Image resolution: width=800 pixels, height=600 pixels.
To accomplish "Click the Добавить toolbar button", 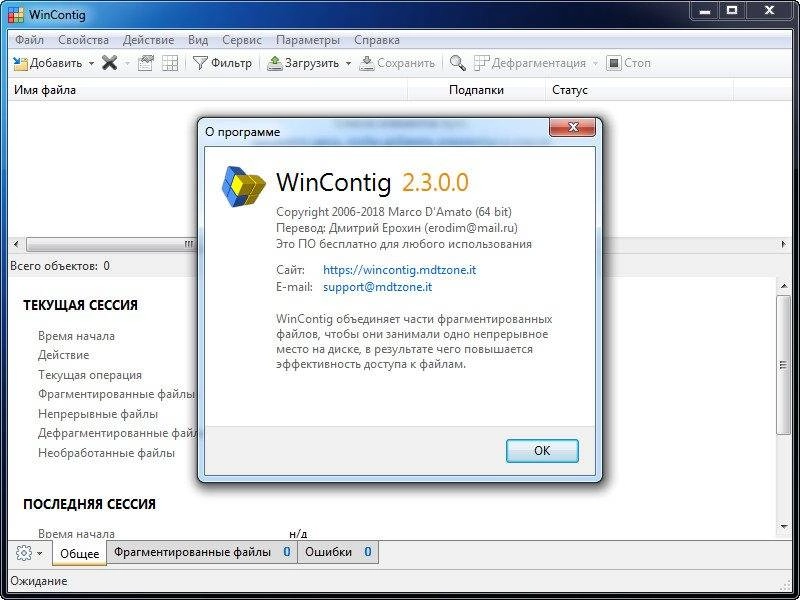I will tap(47, 63).
